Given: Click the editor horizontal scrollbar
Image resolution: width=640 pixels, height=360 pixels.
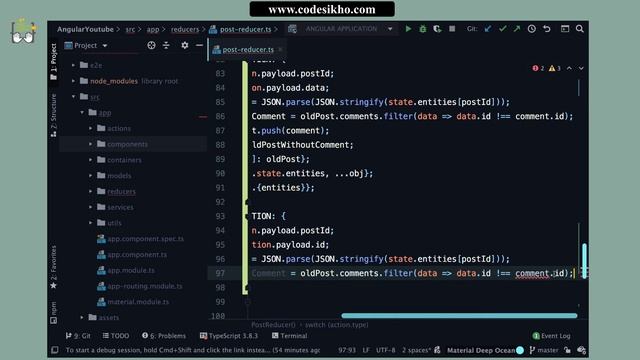Looking at the screenshot, I should point(459,316).
